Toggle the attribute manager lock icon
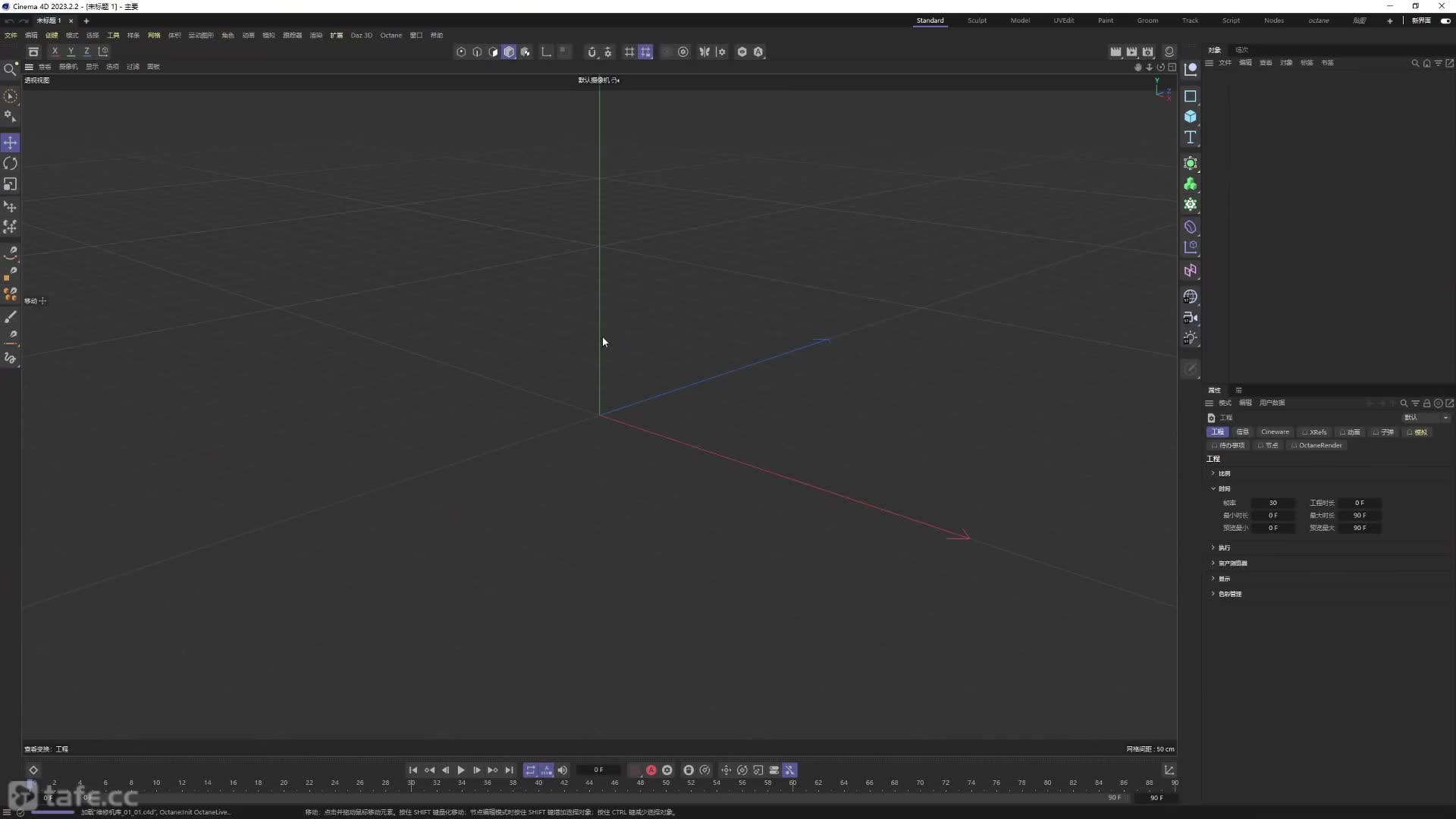The image size is (1456, 819). click(1426, 403)
